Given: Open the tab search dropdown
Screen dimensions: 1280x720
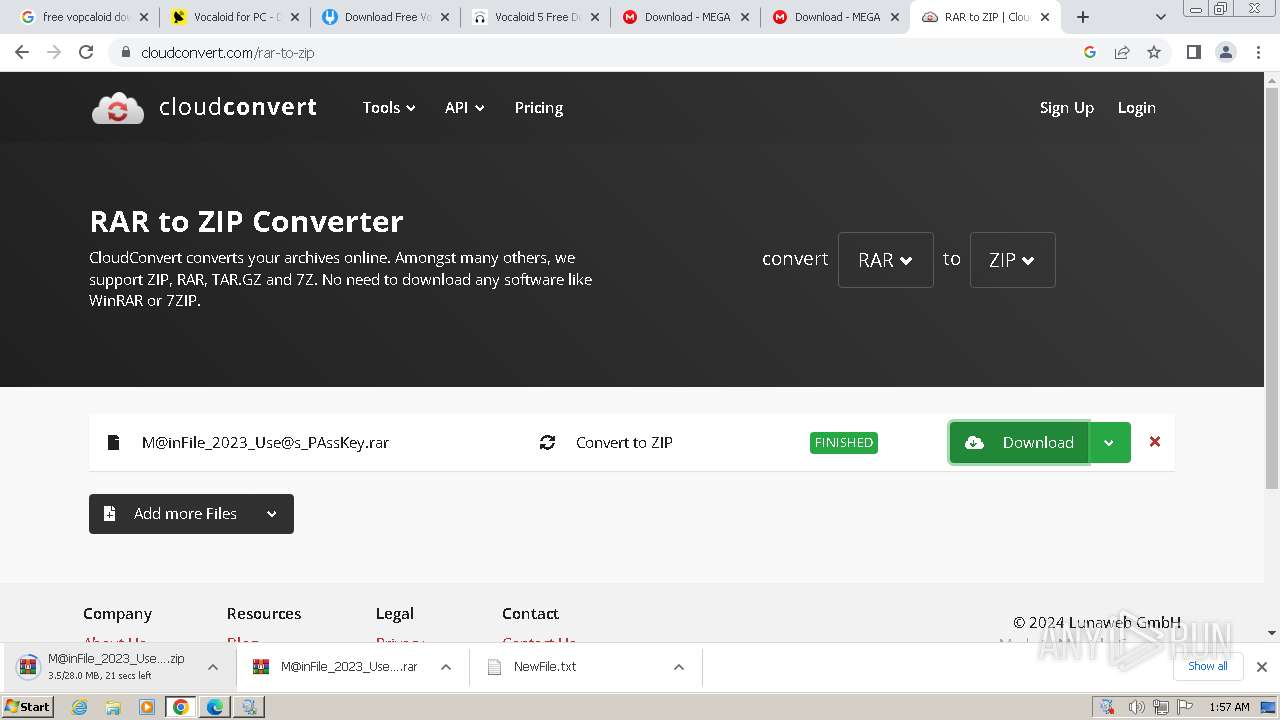Looking at the screenshot, I should coord(1160,17).
